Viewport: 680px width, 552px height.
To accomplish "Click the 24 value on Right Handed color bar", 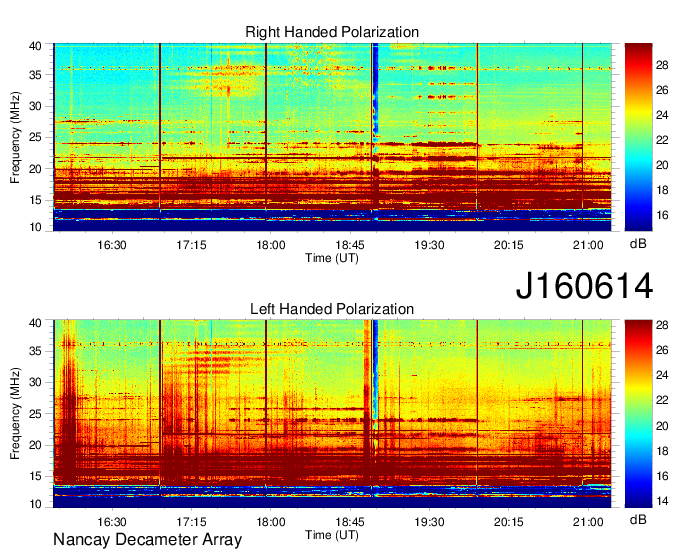I will click(x=662, y=115).
